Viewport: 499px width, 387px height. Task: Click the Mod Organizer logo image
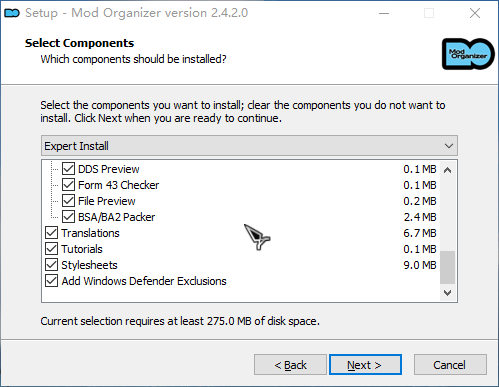pyautogui.click(x=468, y=54)
